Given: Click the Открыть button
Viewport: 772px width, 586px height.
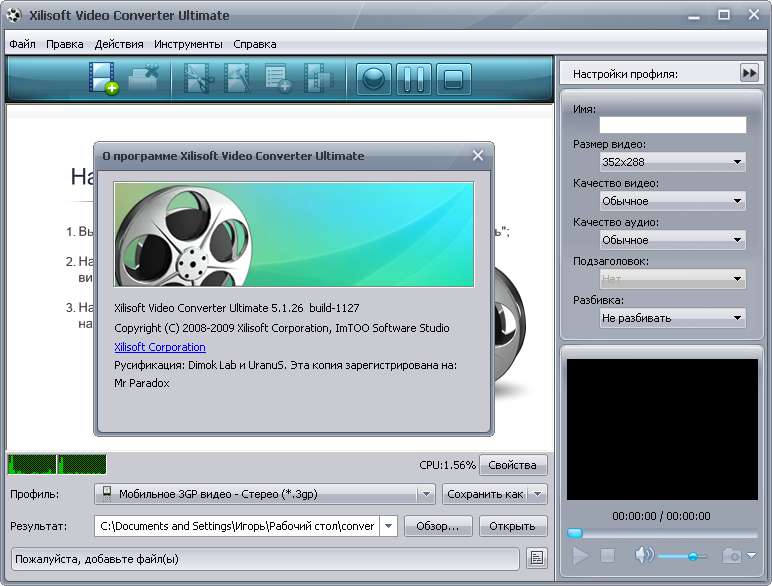Looking at the screenshot, I should coord(513,526).
